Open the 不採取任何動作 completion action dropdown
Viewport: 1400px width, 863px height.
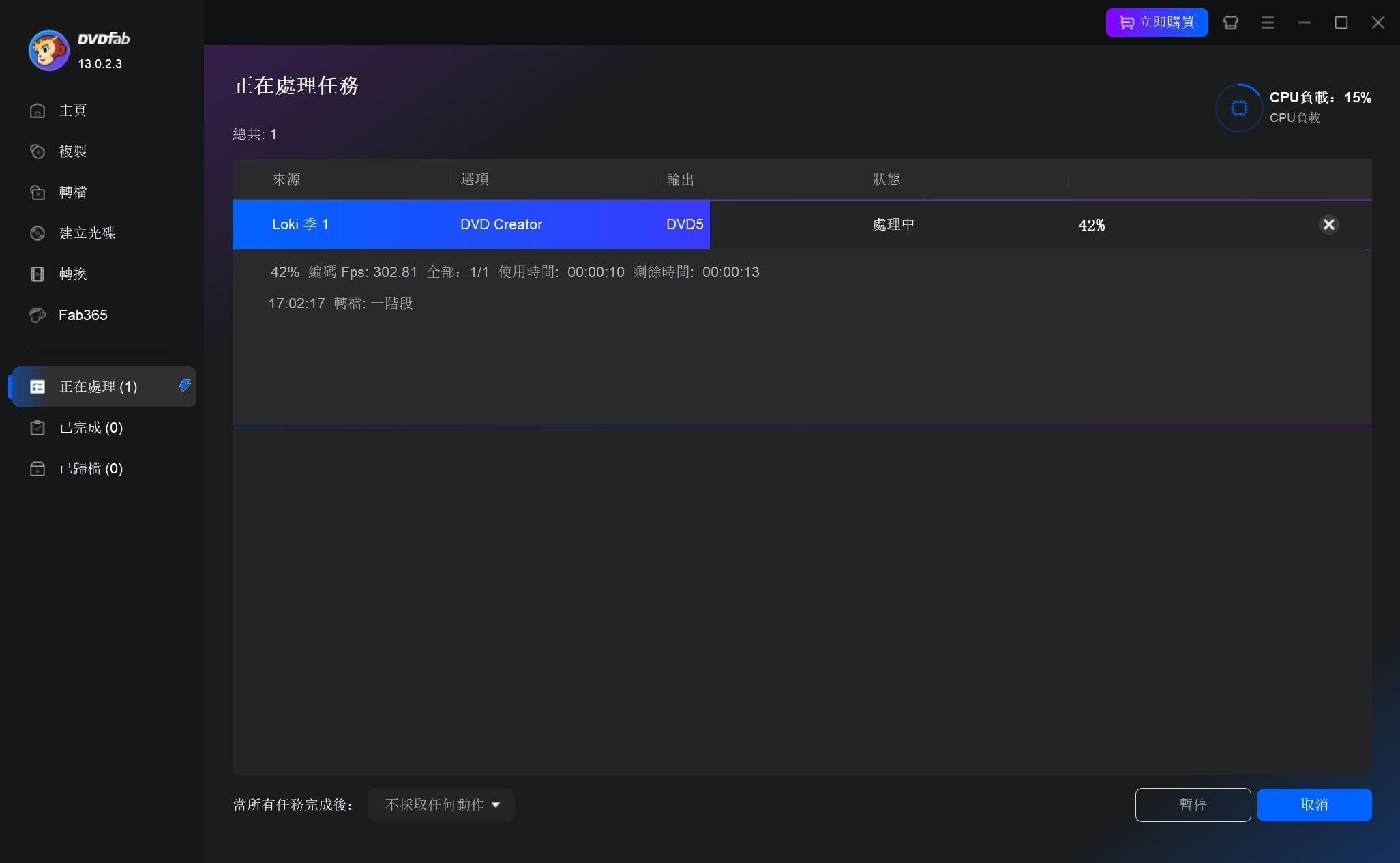441,805
